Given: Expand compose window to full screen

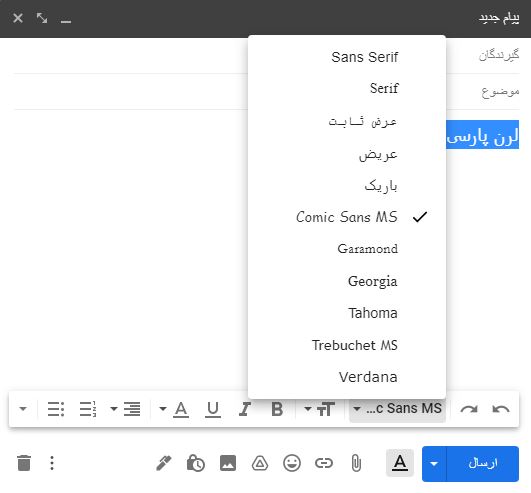Looking at the screenshot, I should tap(42, 18).
